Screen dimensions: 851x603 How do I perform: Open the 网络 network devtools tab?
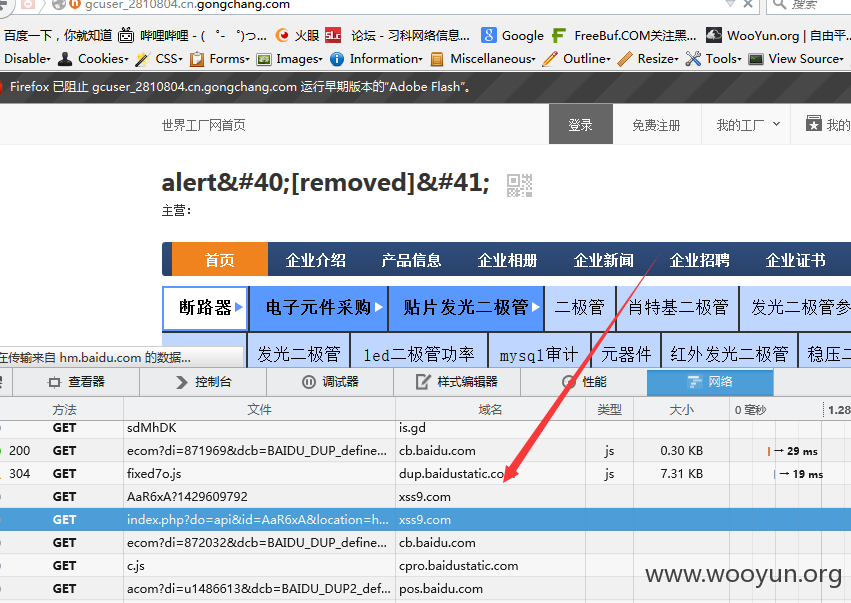[x=710, y=382]
